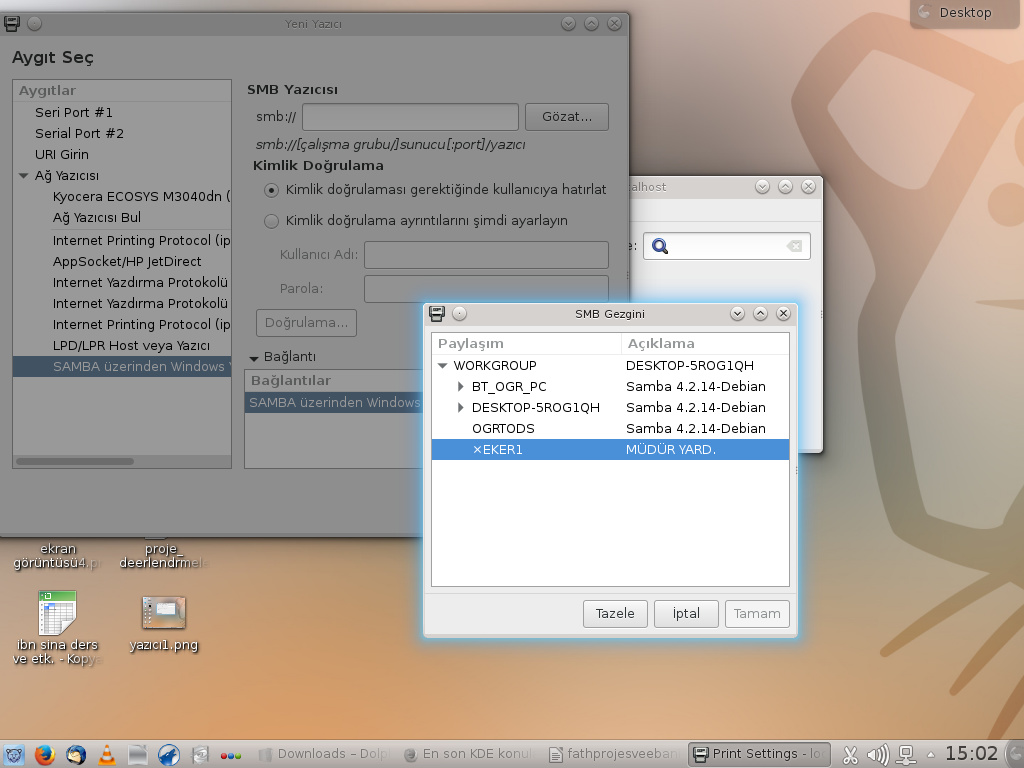Launch Thunderbird mail from the taskbar

[76, 755]
